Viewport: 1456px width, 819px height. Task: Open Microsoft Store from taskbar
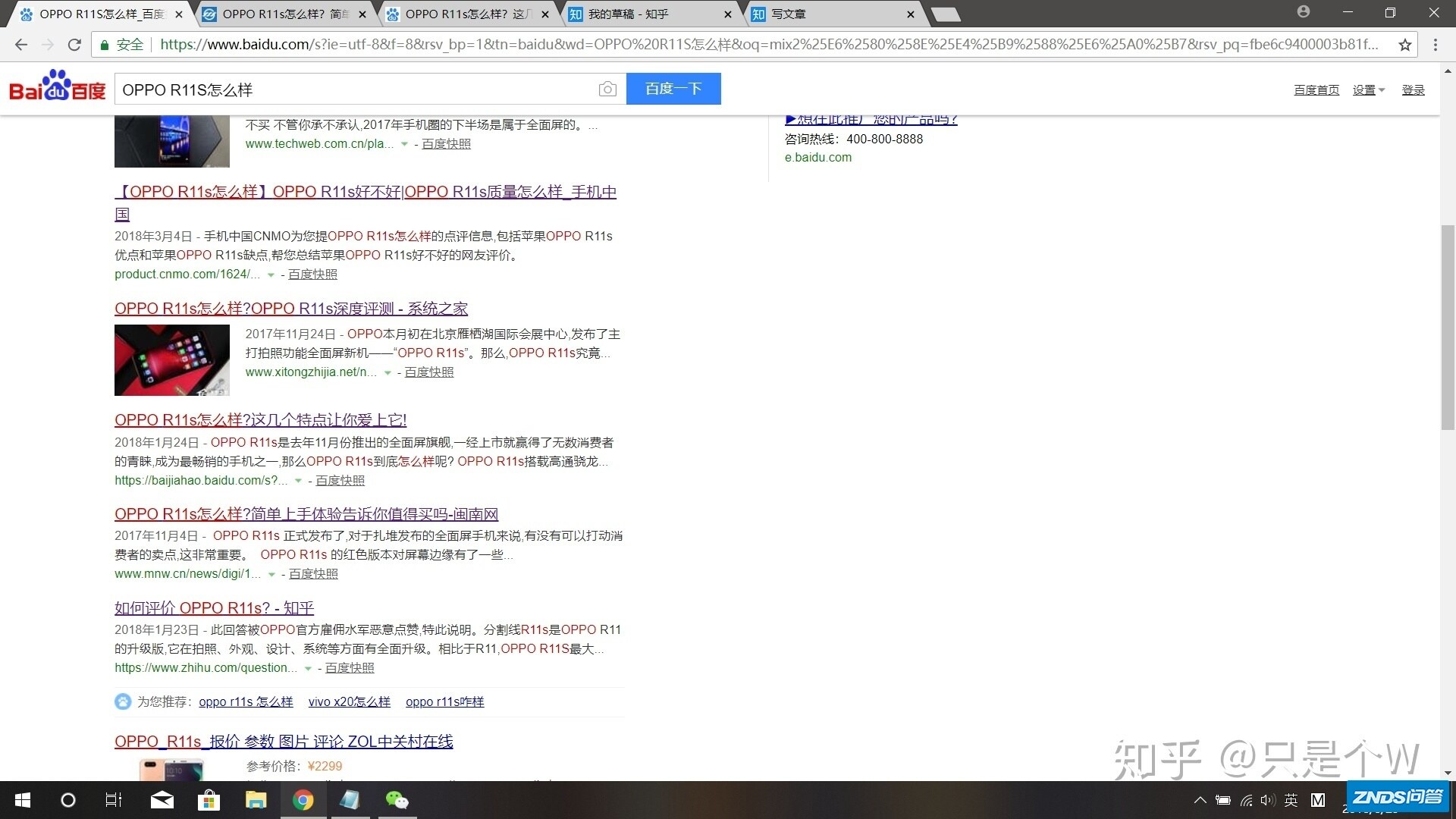(x=209, y=800)
